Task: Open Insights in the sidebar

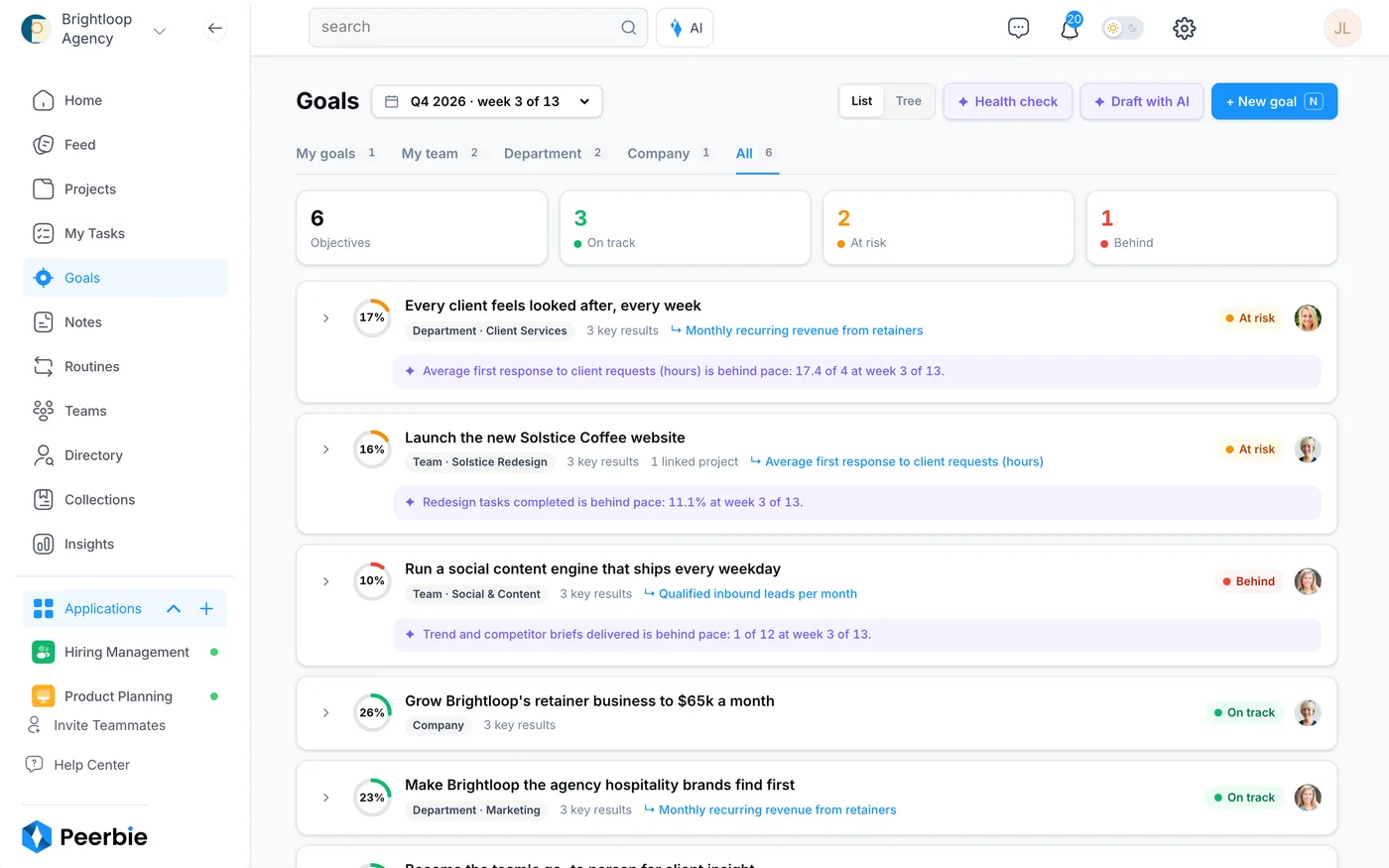Action: [x=125, y=544]
